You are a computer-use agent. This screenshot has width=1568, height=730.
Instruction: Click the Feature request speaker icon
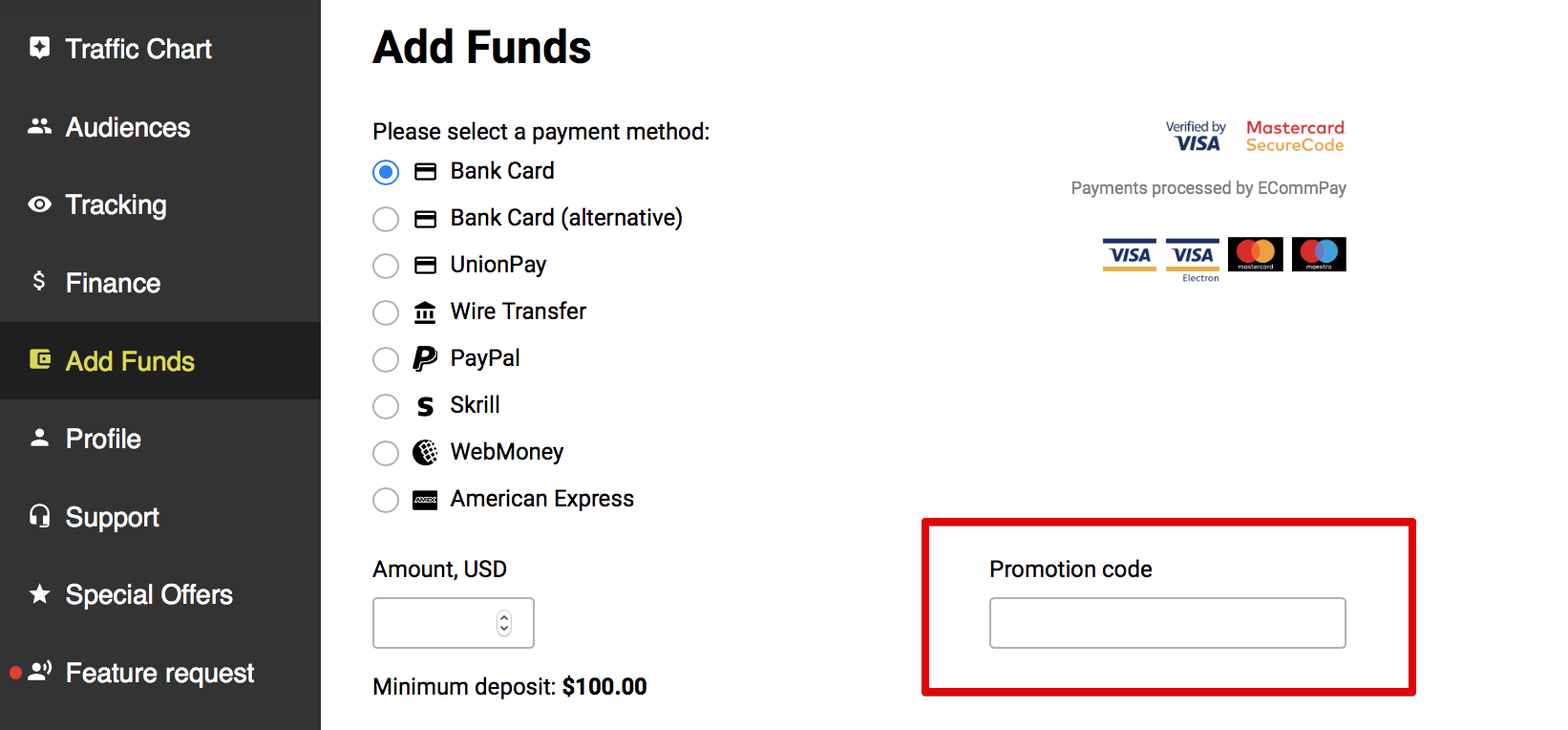39,671
